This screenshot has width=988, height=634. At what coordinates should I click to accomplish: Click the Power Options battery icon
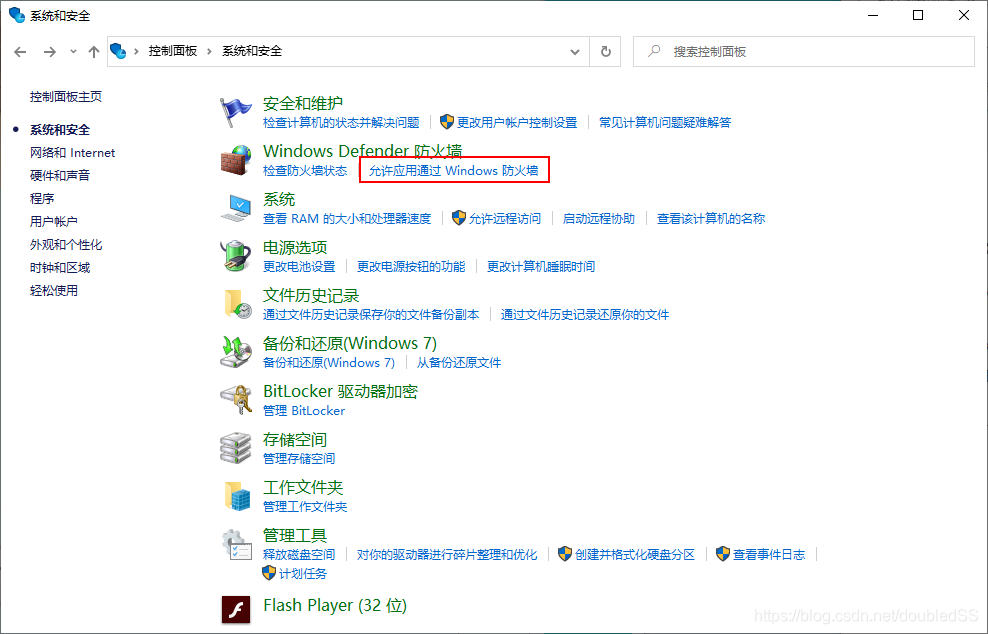click(236, 256)
